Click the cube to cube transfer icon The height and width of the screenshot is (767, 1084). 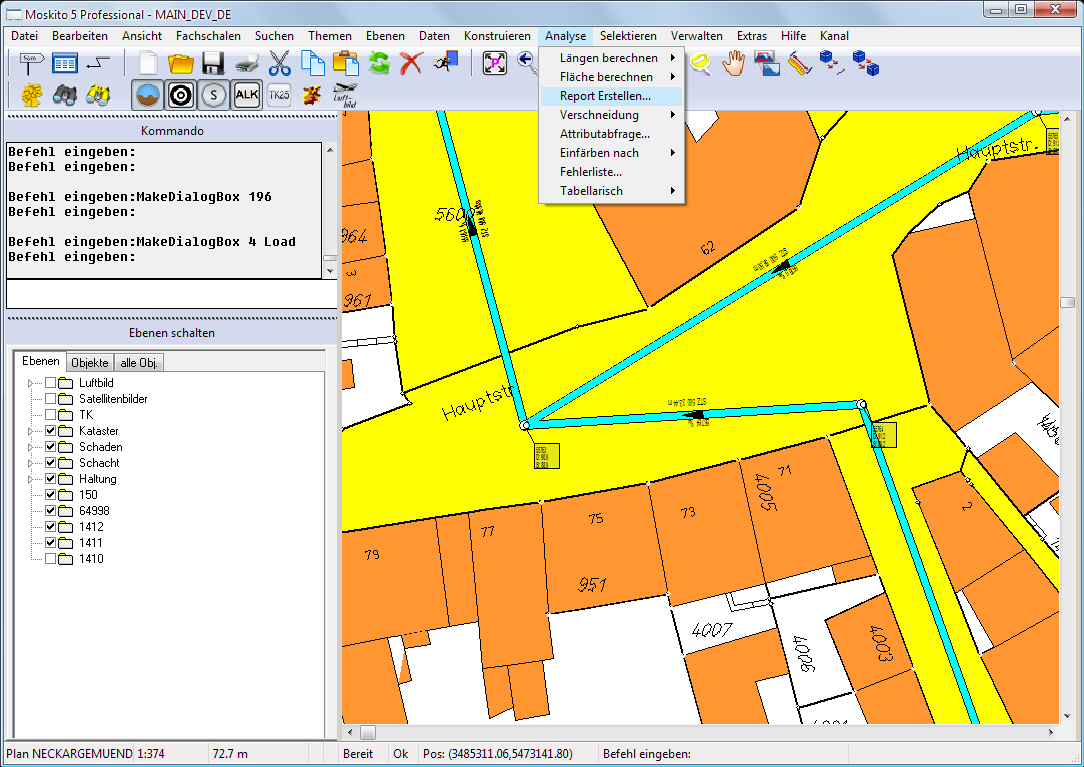[x=866, y=63]
